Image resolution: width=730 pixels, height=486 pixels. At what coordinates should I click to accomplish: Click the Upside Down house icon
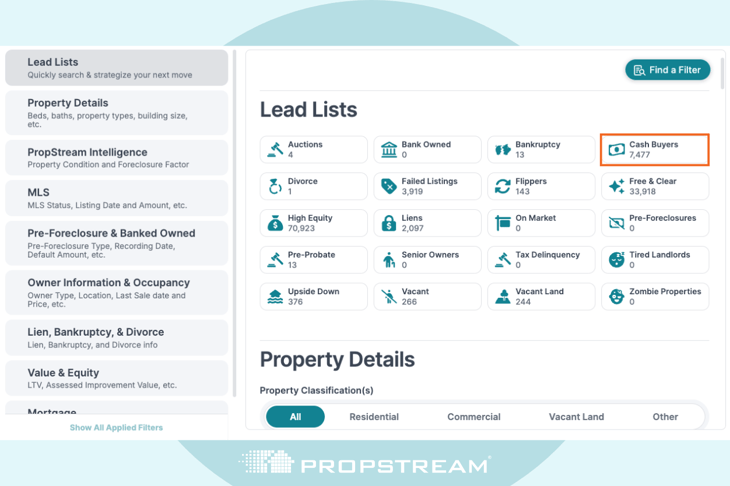[x=275, y=297]
